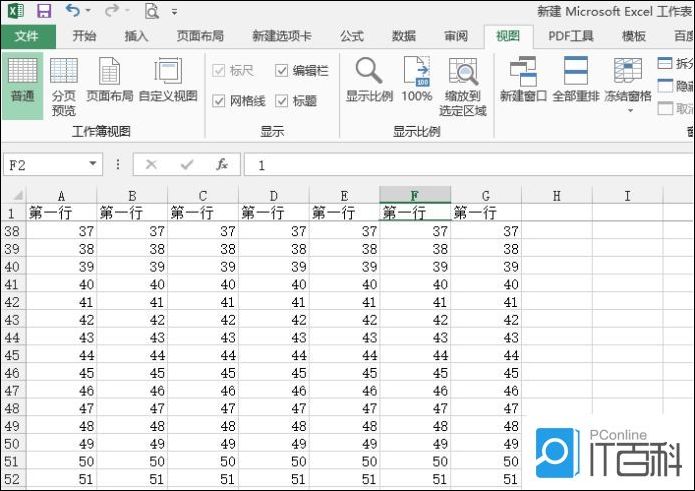This screenshot has height=491, width=695.
Task: Click the Name Box showing F2
Action: point(44,165)
